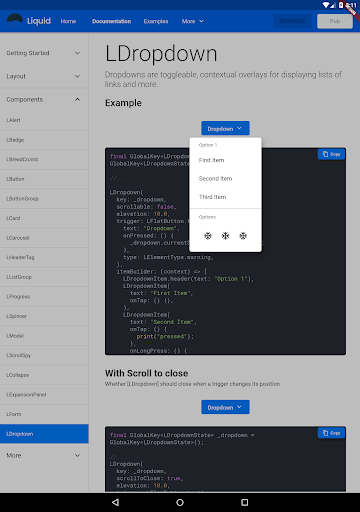Copy the first code example
The width and height of the screenshot is (360, 512).
331,154
